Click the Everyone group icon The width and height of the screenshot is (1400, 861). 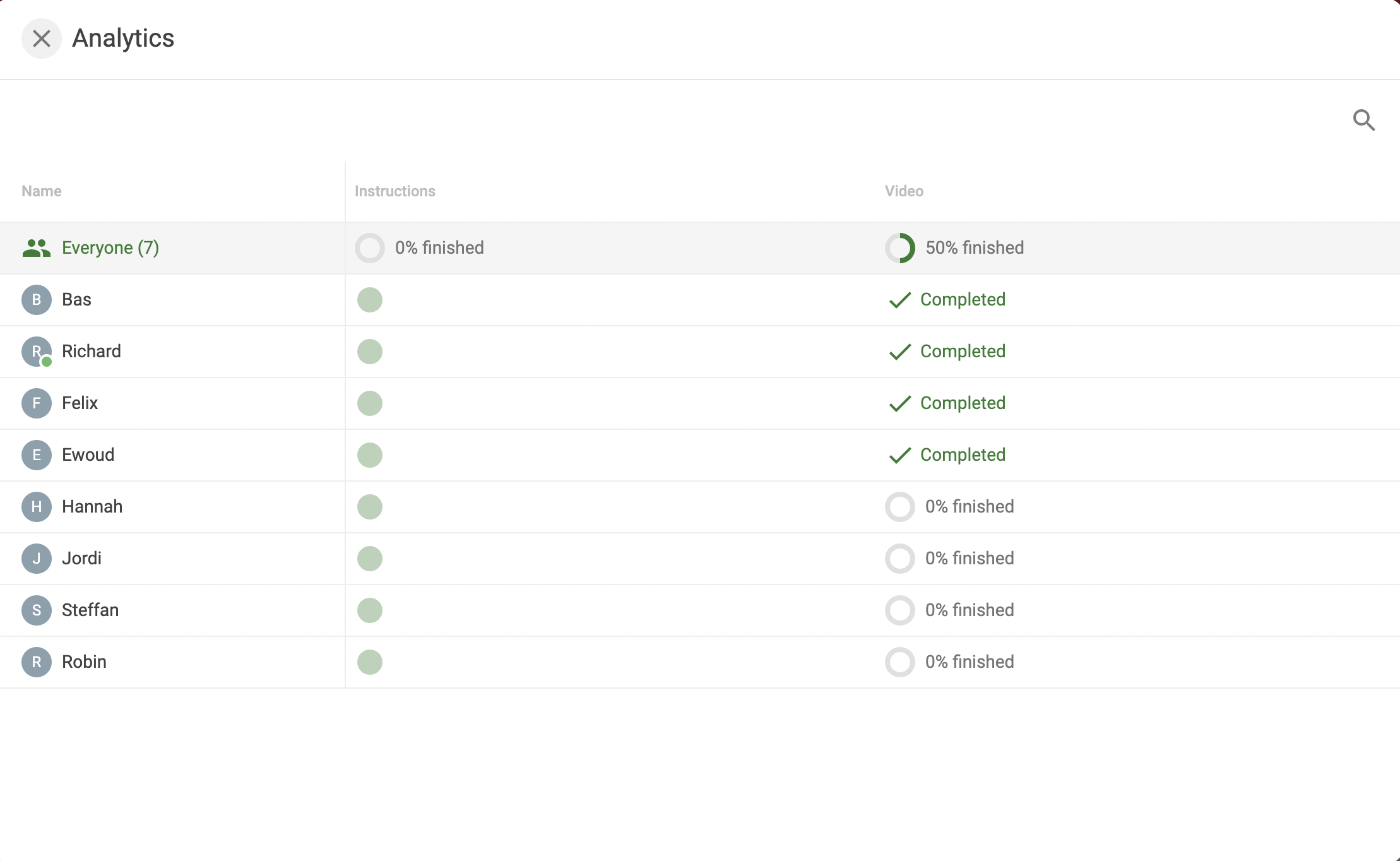pyautogui.click(x=37, y=248)
